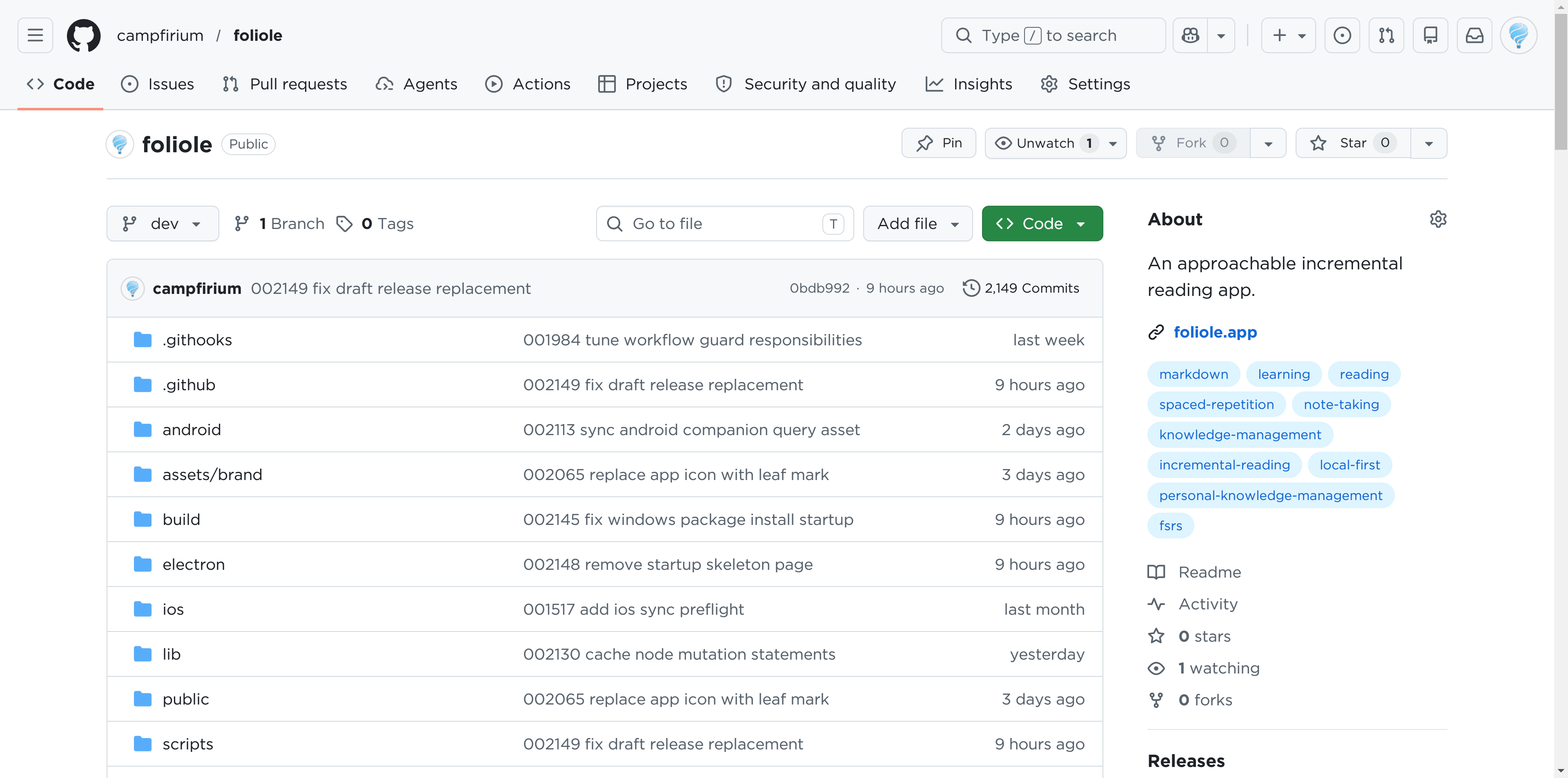
Task: Open the repository Settings tab
Action: [1085, 84]
